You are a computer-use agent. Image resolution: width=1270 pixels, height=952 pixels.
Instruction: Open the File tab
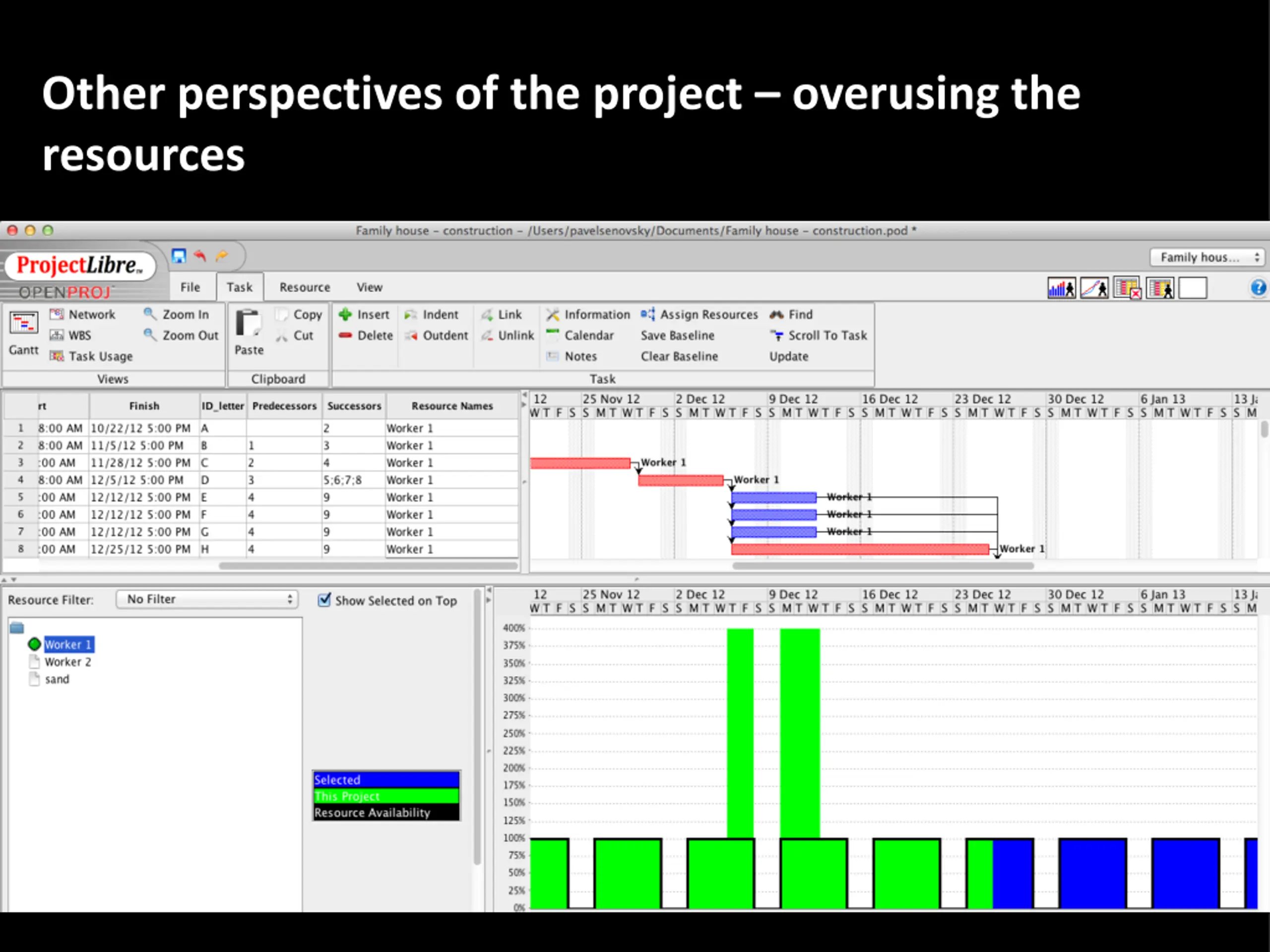[190, 287]
